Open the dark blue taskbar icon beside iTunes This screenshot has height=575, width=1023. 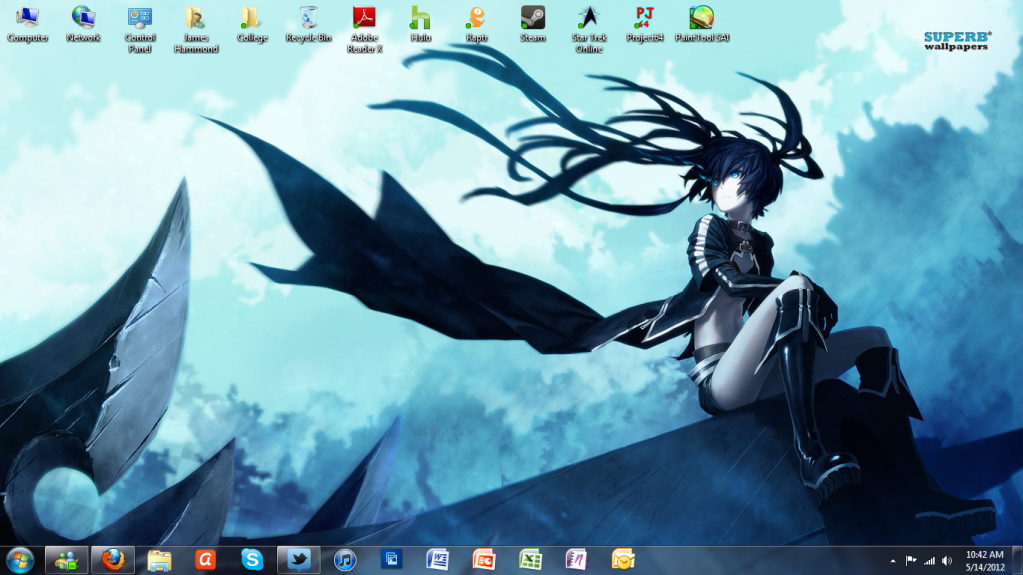tap(391, 560)
